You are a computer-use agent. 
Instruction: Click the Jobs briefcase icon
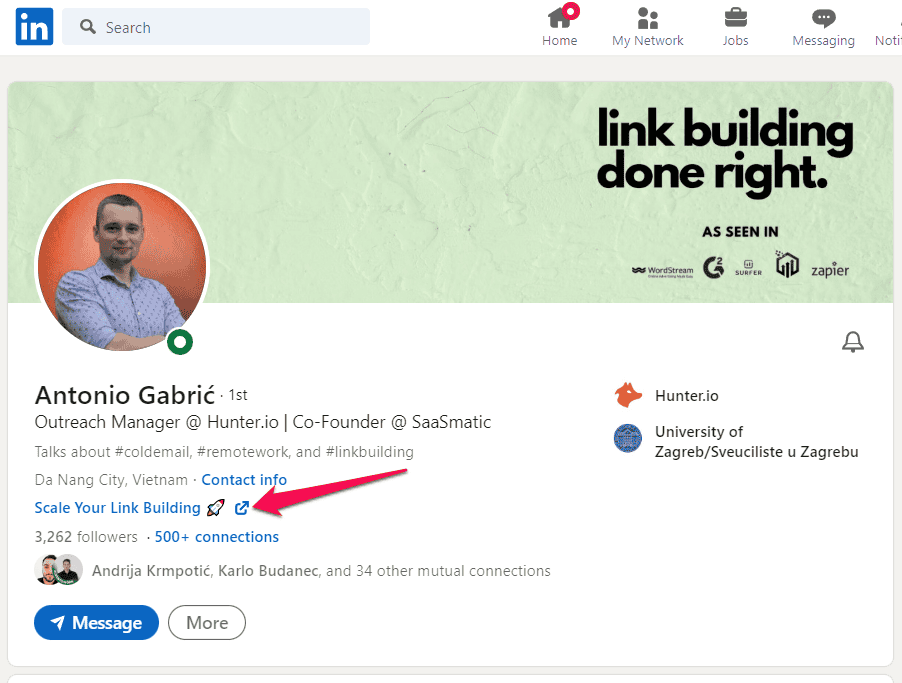pyautogui.click(x=735, y=18)
